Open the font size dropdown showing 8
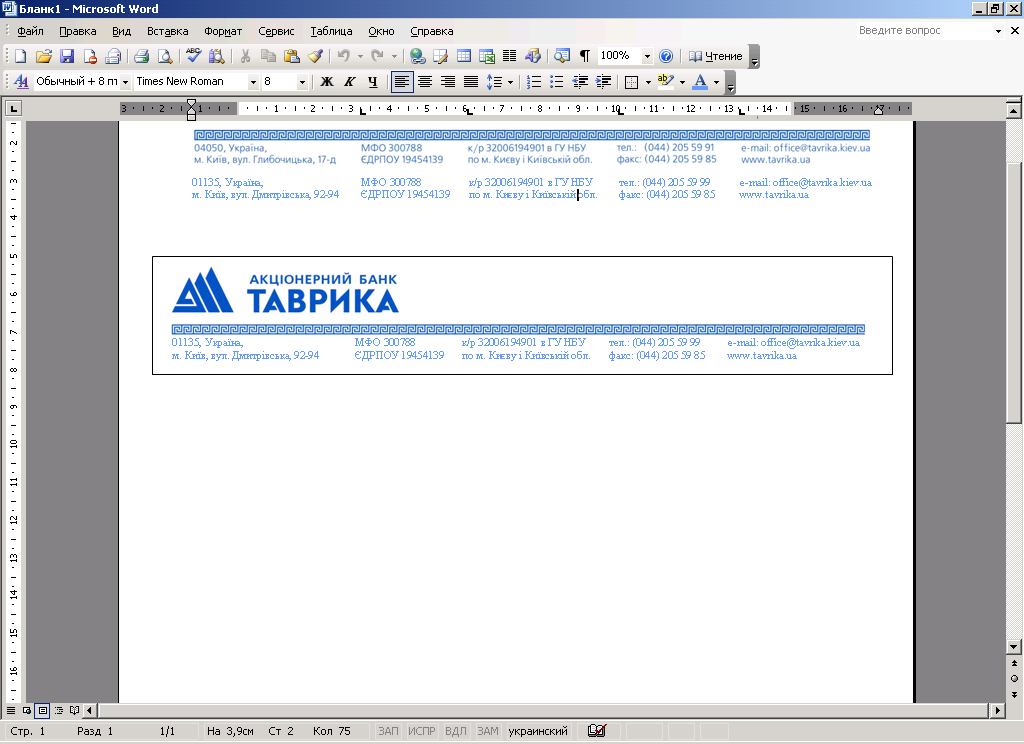 (302, 82)
